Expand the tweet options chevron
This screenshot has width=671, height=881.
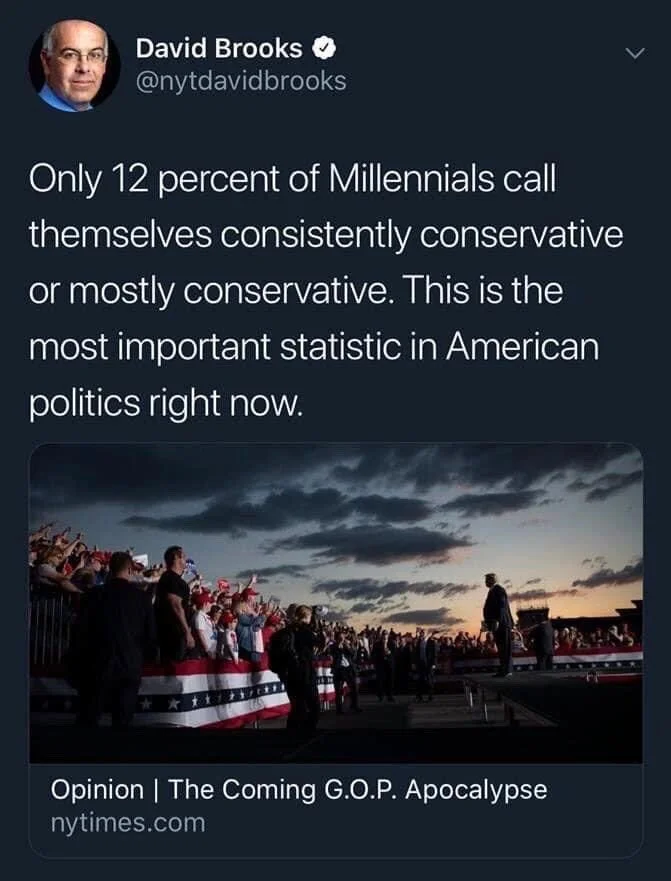[x=636, y=53]
